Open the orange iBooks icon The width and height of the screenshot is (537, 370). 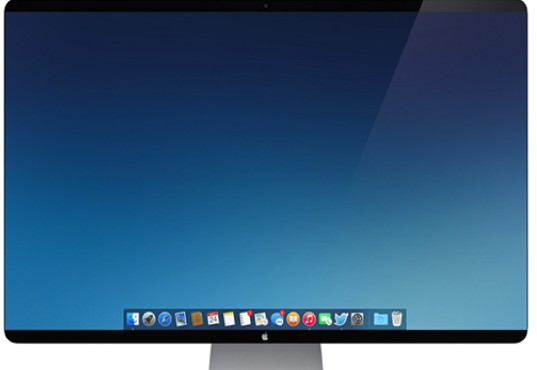pyautogui.click(x=293, y=319)
